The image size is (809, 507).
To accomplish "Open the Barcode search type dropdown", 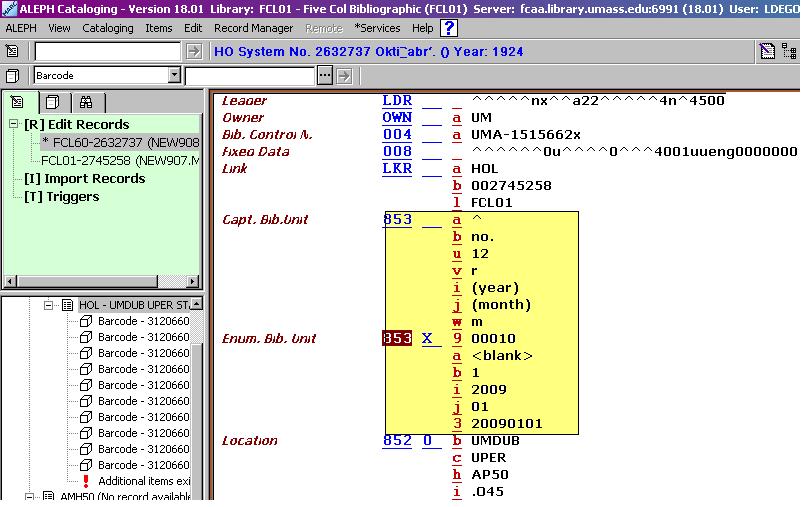I will coord(174,75).
